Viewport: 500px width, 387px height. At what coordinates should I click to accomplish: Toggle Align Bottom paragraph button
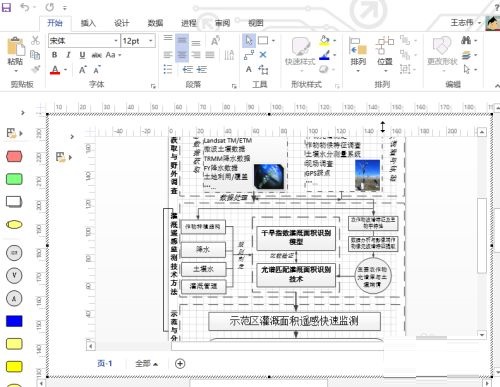196,43
